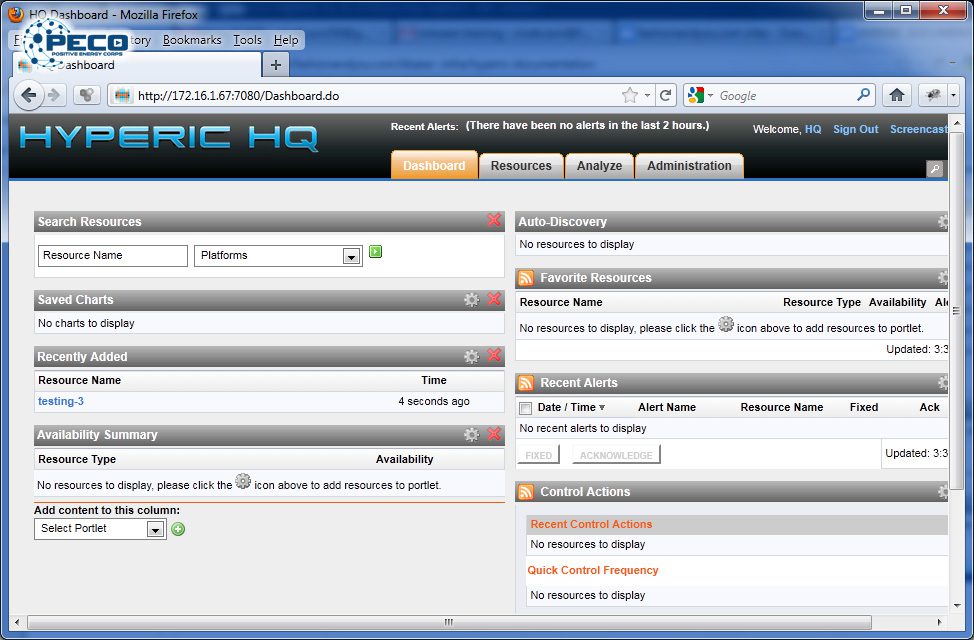Click the ACKNOWLEDGE button

[616, 455]
